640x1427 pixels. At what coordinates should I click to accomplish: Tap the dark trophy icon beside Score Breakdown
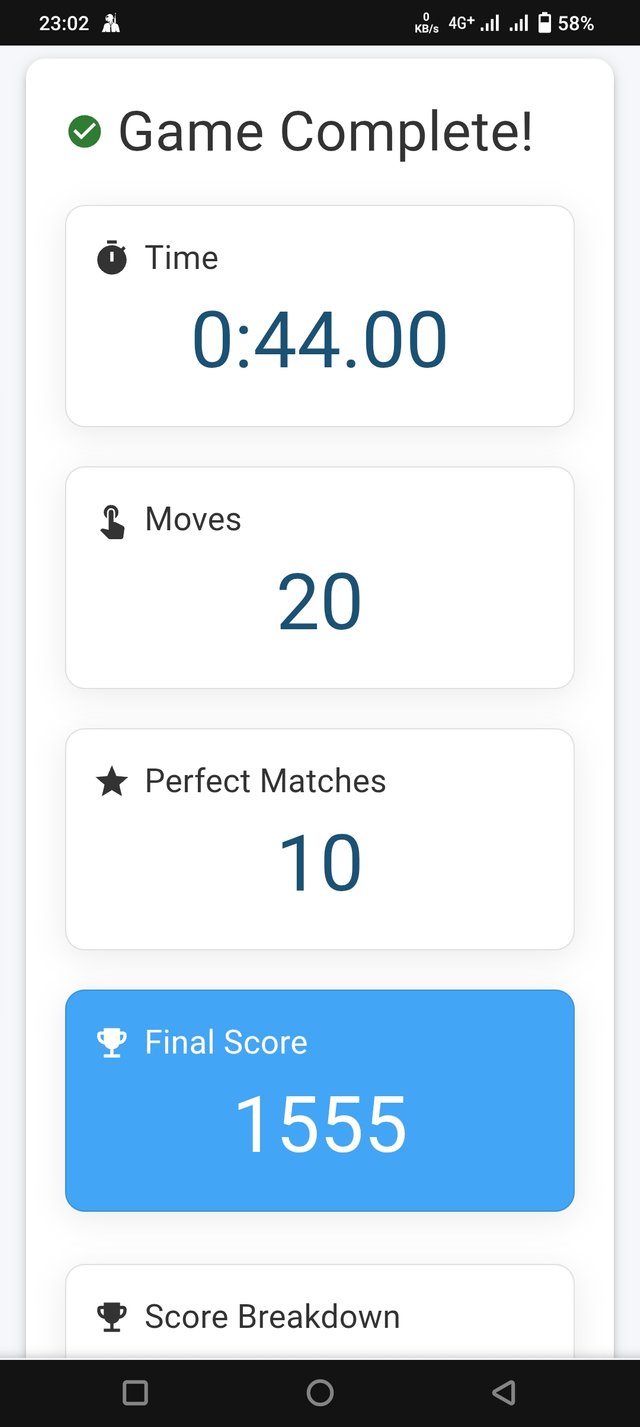[112, 1317]
